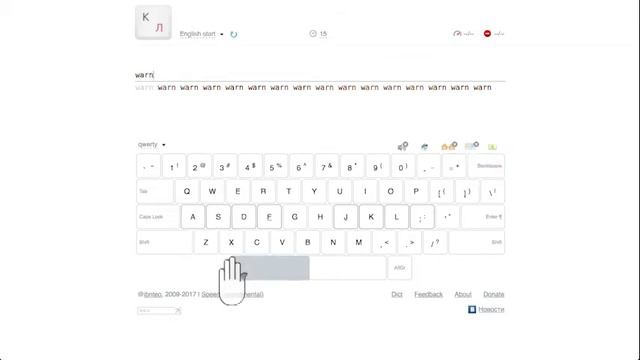Click the semicolon colon key
The width and height of the screenshot is (640, 360).
click(422, 217)
